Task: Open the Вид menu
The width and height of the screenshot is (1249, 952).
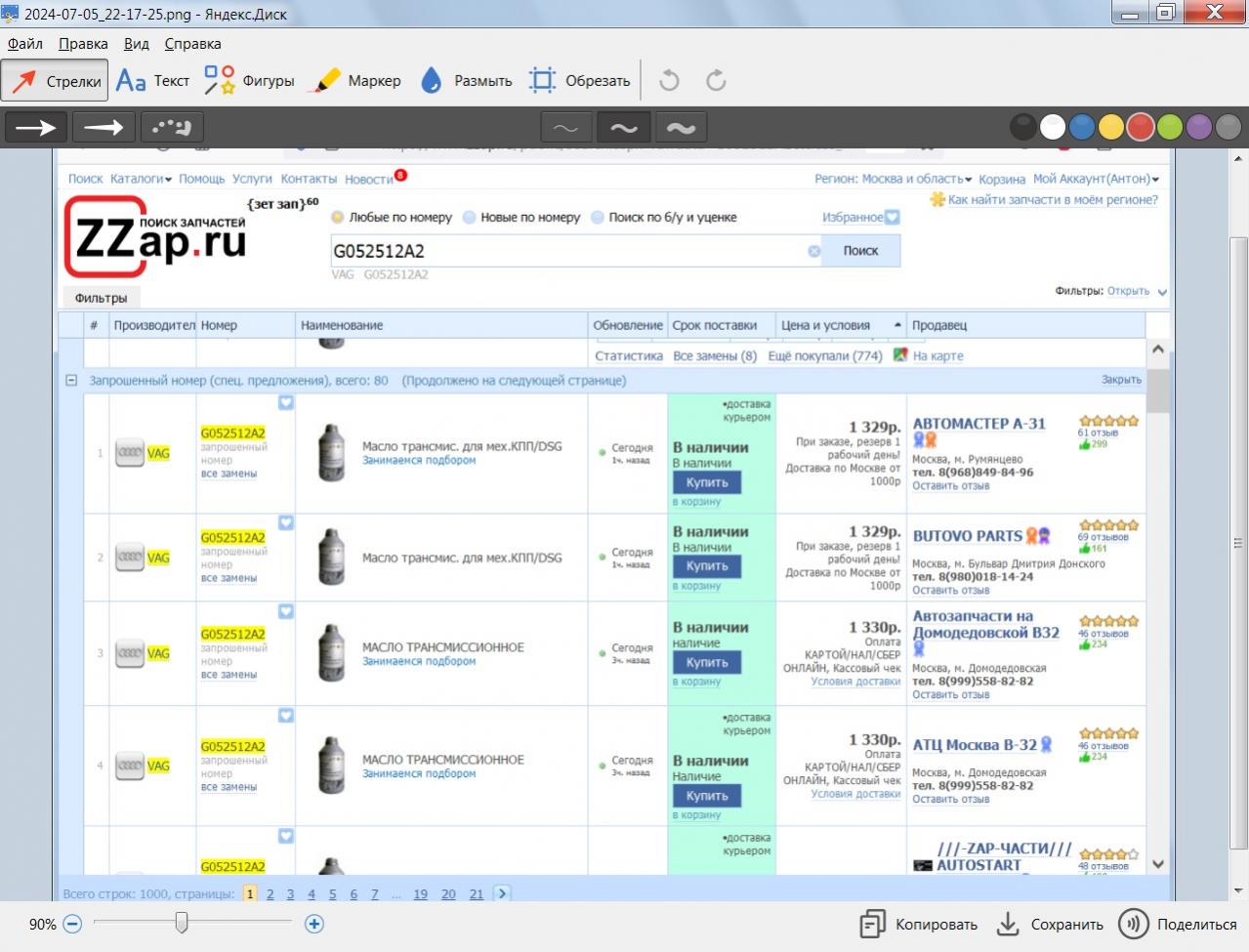Action: click(137, 44)
